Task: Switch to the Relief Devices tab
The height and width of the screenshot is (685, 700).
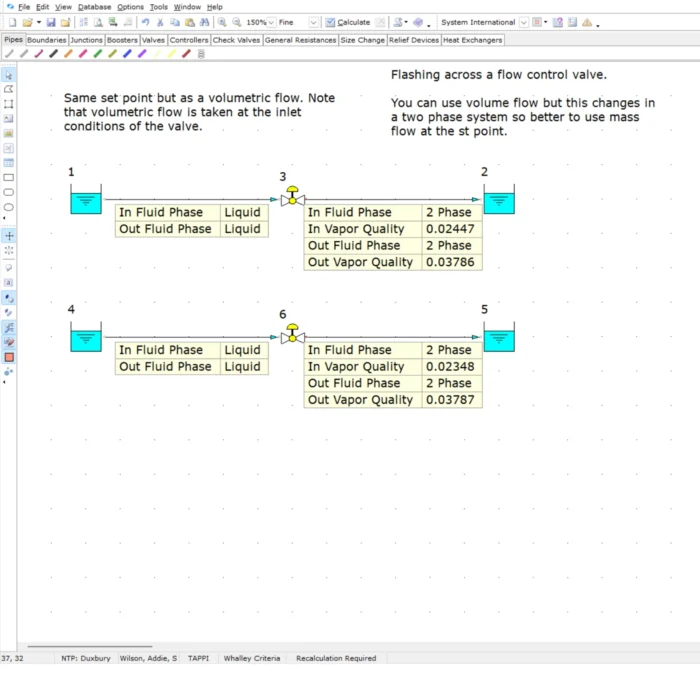Action: (x=413, y=40)
